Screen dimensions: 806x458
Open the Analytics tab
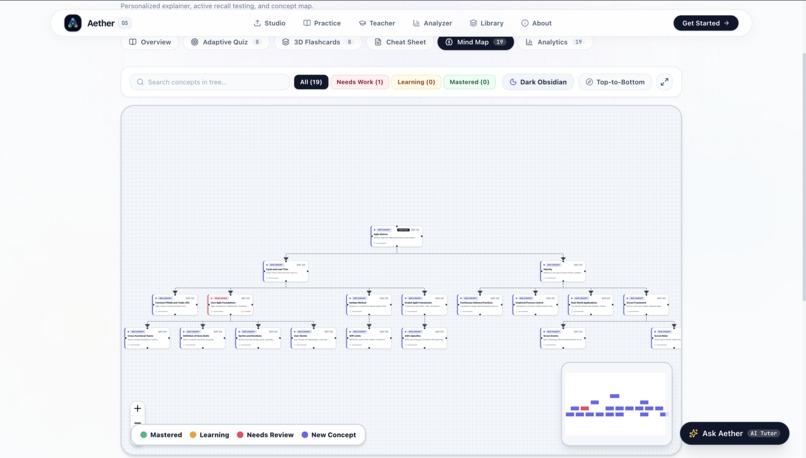(555, 42)
